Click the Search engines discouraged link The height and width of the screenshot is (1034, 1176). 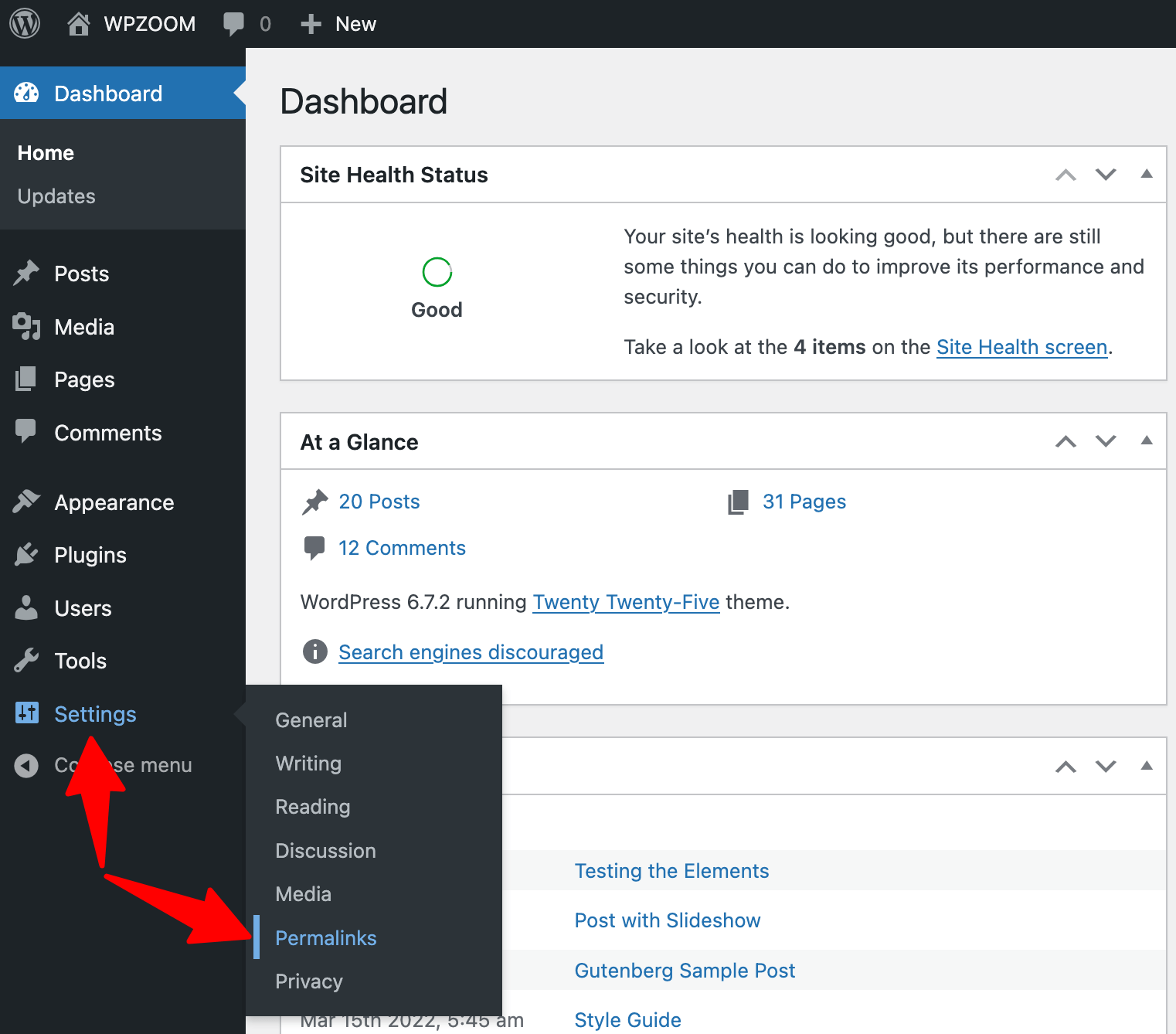click(x=471, y=652)
